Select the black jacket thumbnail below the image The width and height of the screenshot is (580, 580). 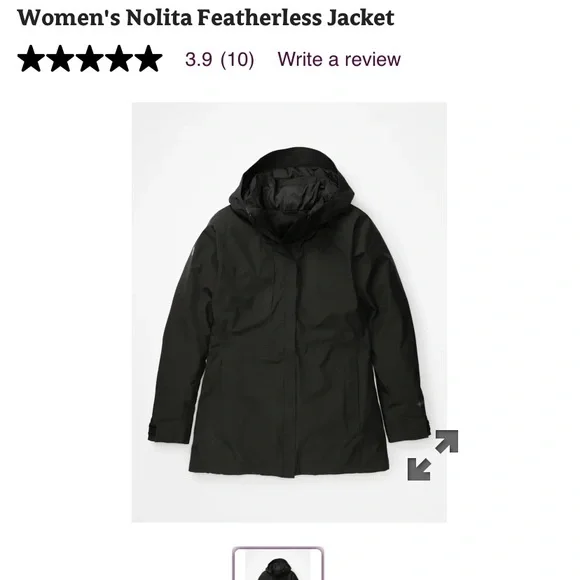278,563
